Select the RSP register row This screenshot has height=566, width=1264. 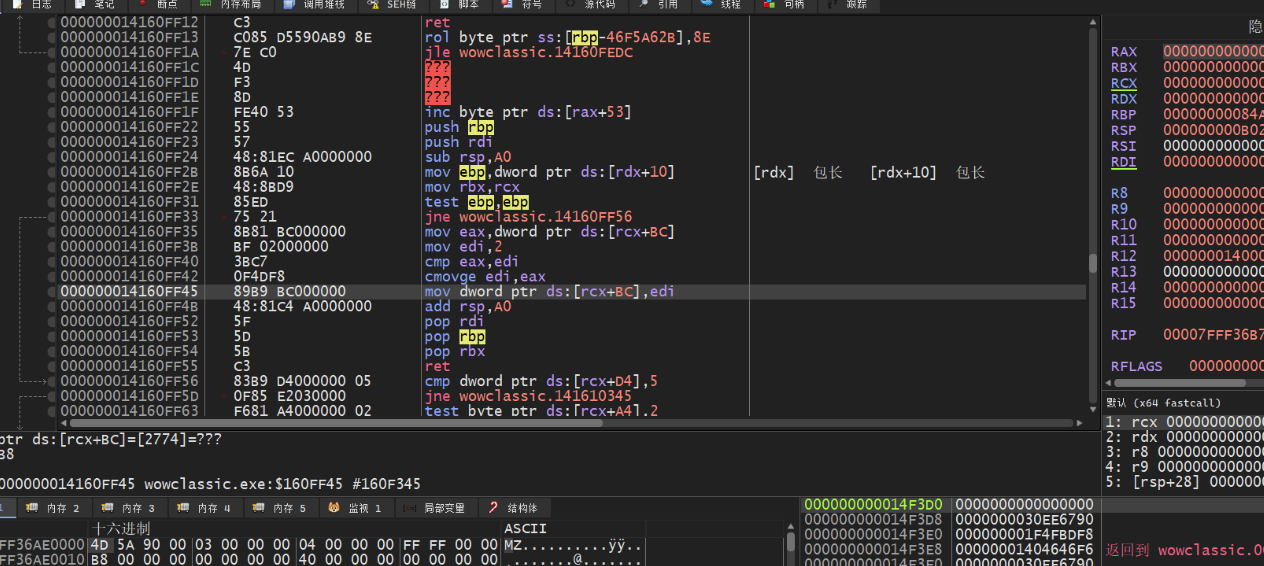[1187, 130]
